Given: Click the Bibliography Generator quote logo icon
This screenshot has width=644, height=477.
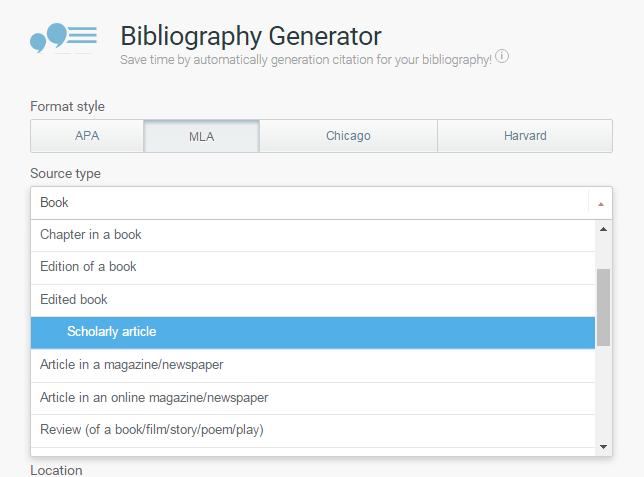Looking at the screenshot, I should [63, 38].
